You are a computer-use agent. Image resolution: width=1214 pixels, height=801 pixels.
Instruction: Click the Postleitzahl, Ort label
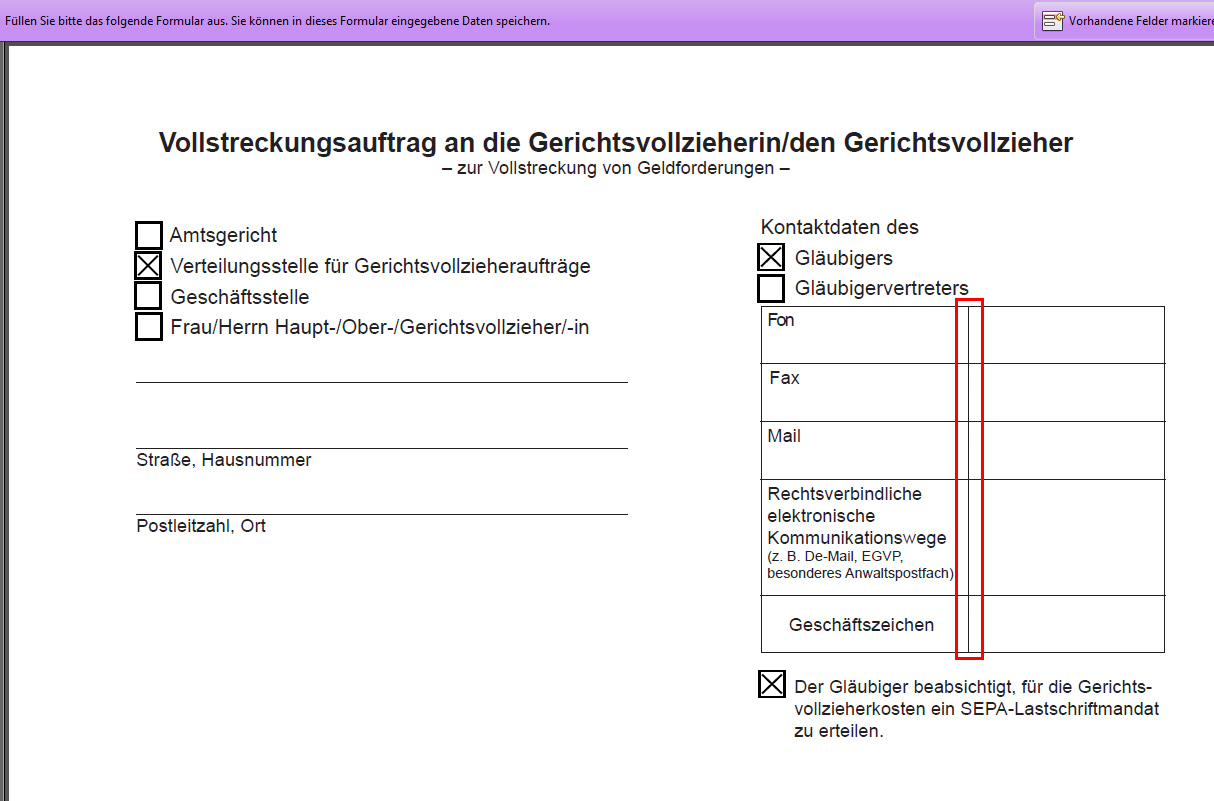(x=201, y=526)
